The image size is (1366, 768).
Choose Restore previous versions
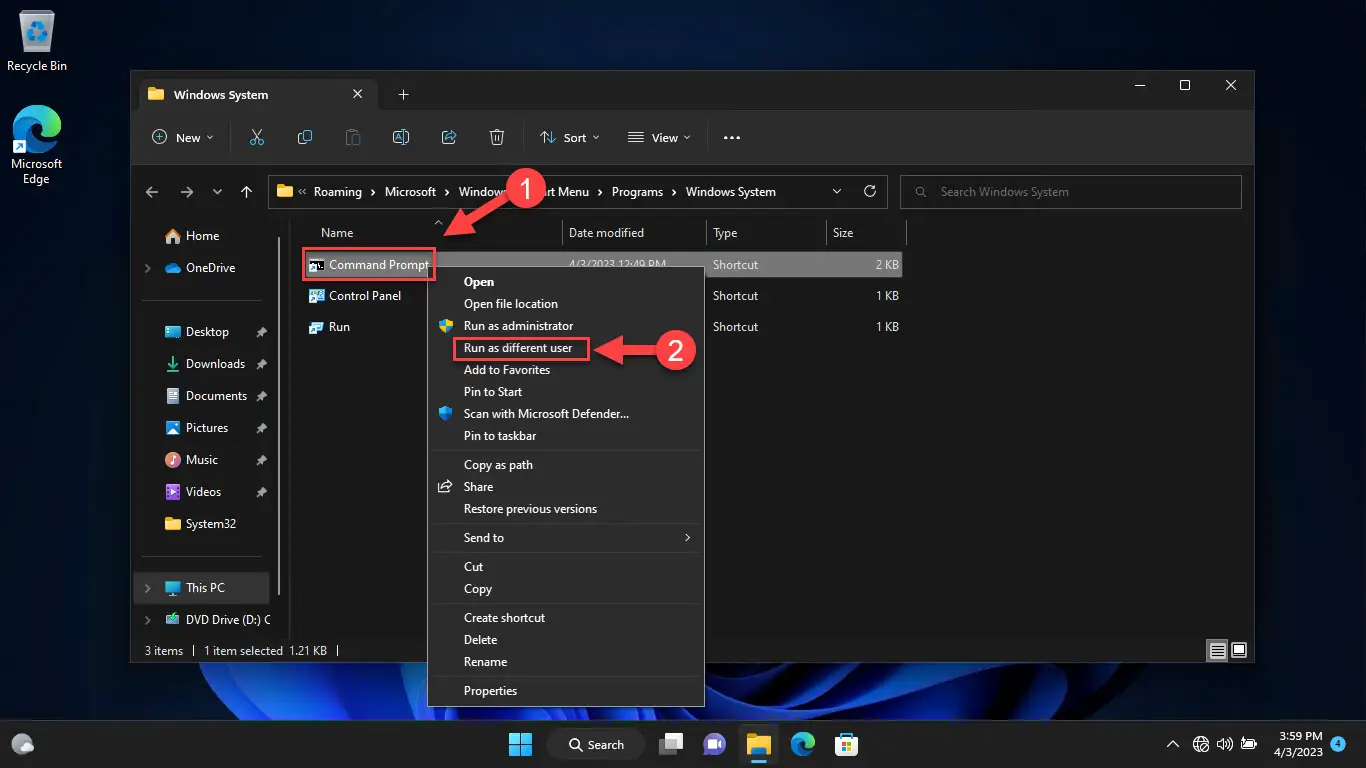pos(565,509)
